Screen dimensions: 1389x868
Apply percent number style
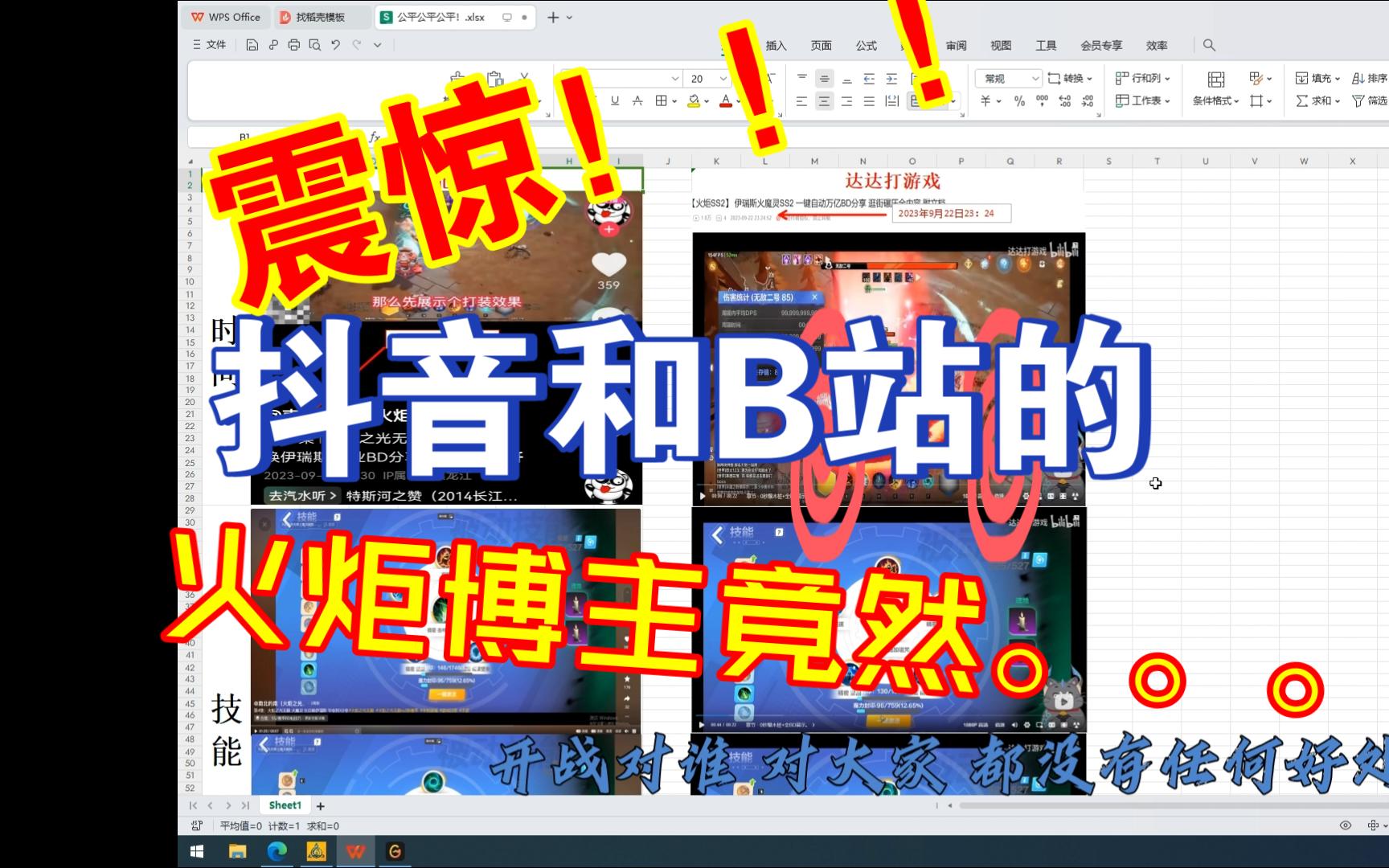[1019, 101]
